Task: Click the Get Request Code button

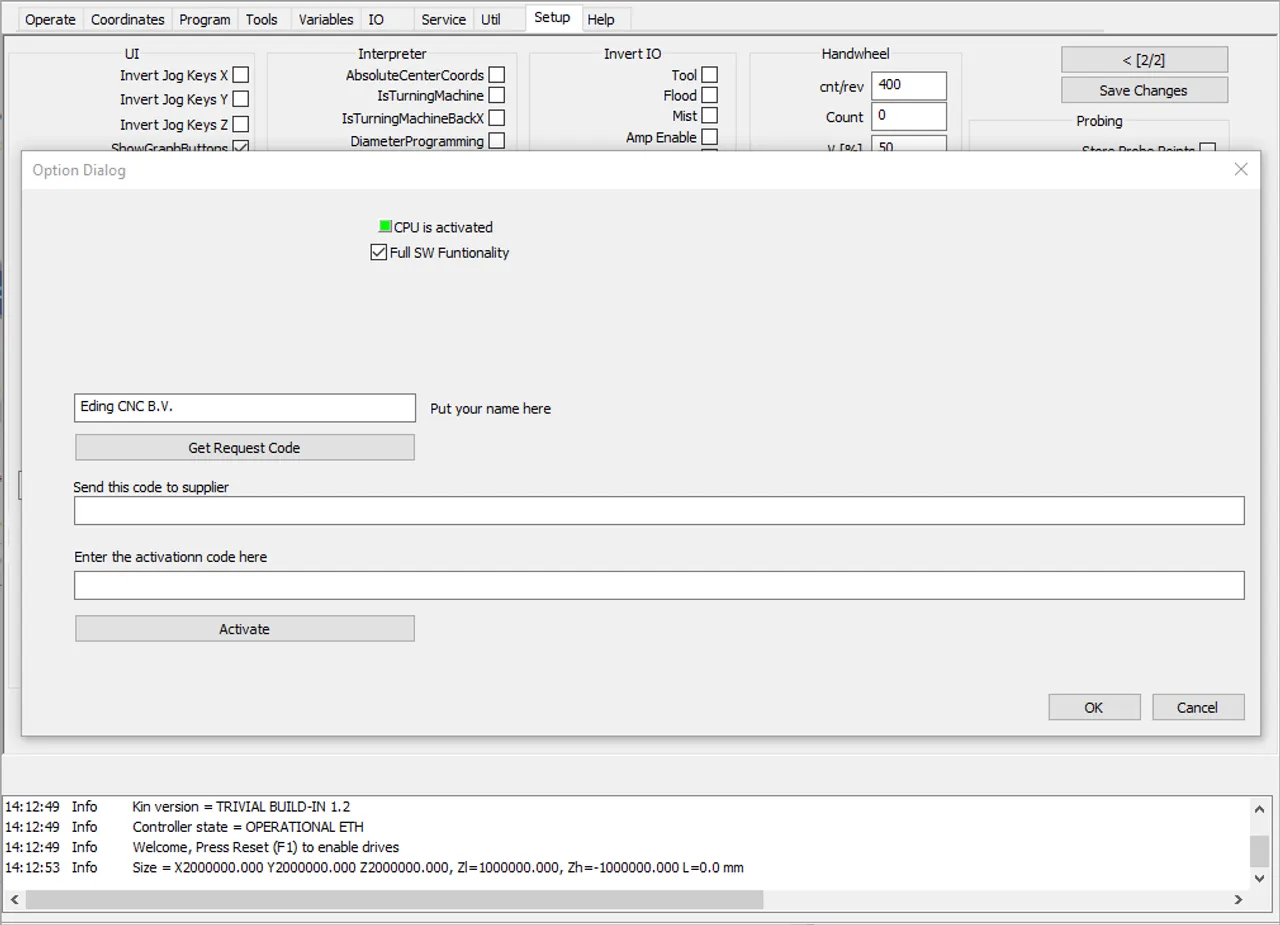Action: click(244, 448)
